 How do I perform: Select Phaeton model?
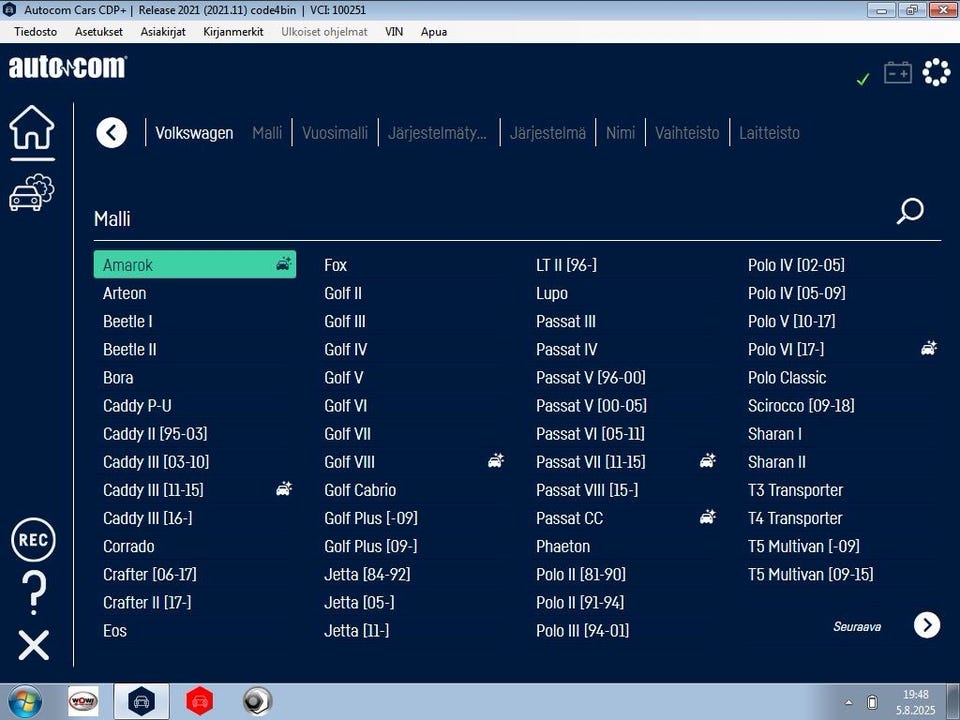[x=563, y=547]
